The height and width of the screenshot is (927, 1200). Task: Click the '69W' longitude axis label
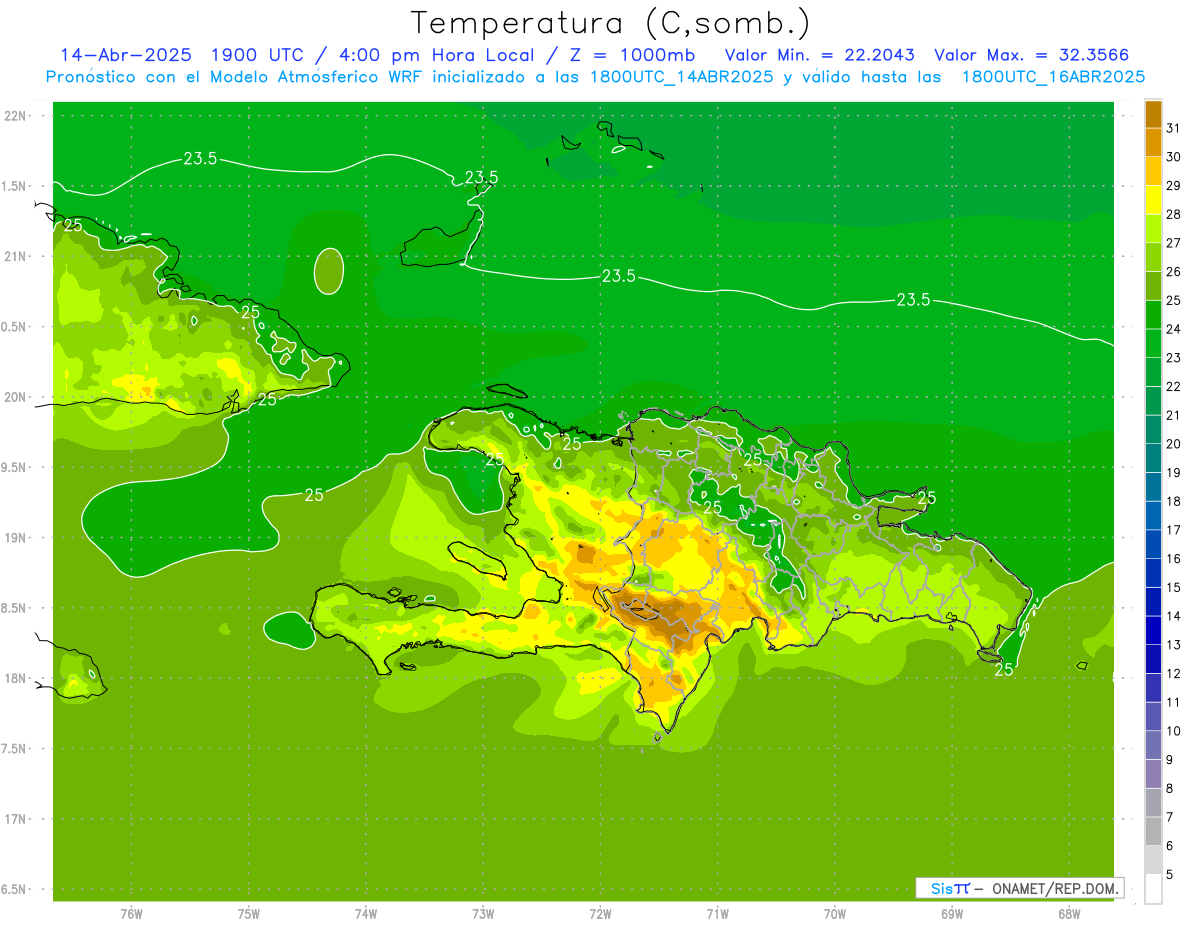tap(952, 913)
